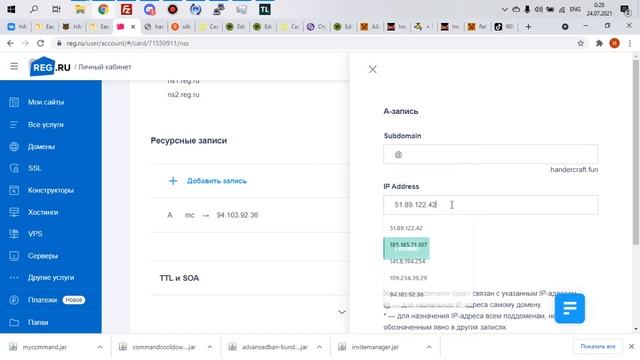Open the blue chat widget button
Viewport: 640px width, 360px height.
(569, 309)
